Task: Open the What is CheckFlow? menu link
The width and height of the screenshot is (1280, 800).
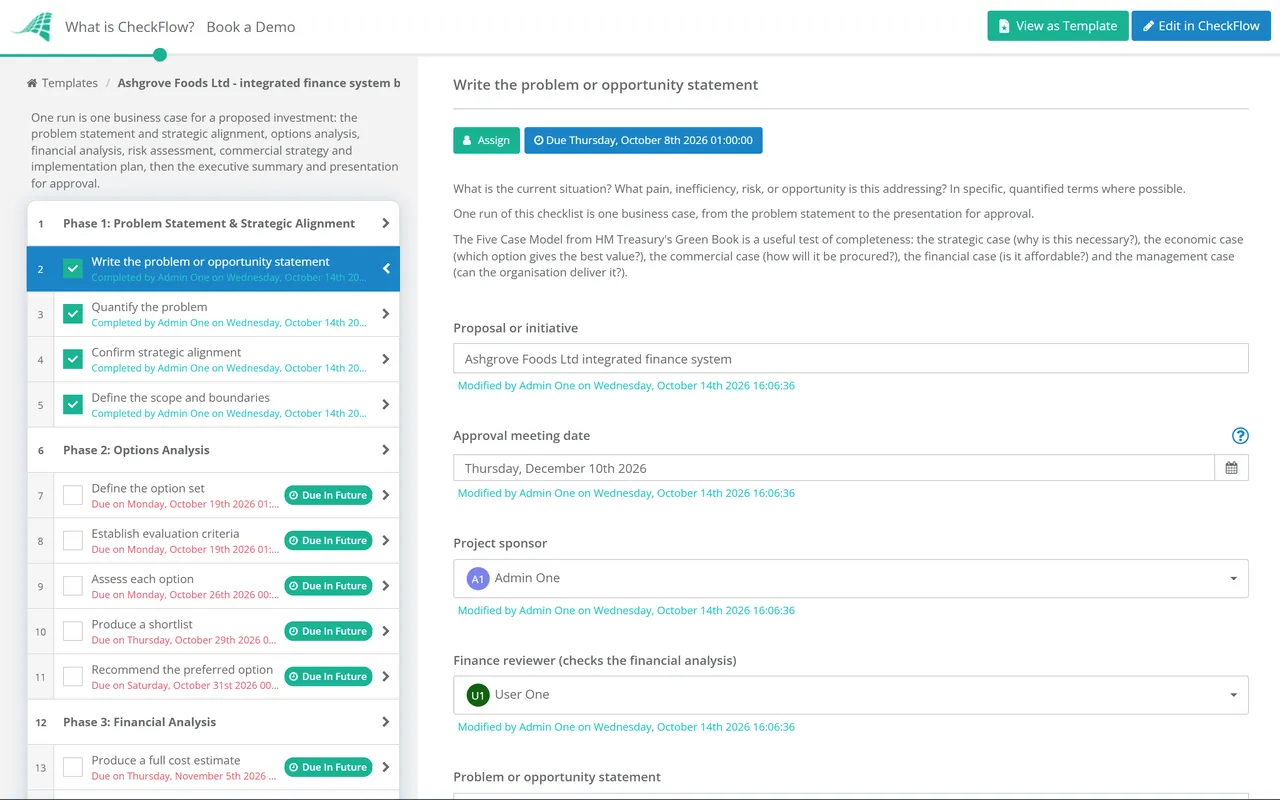Action: click(130, 27)
